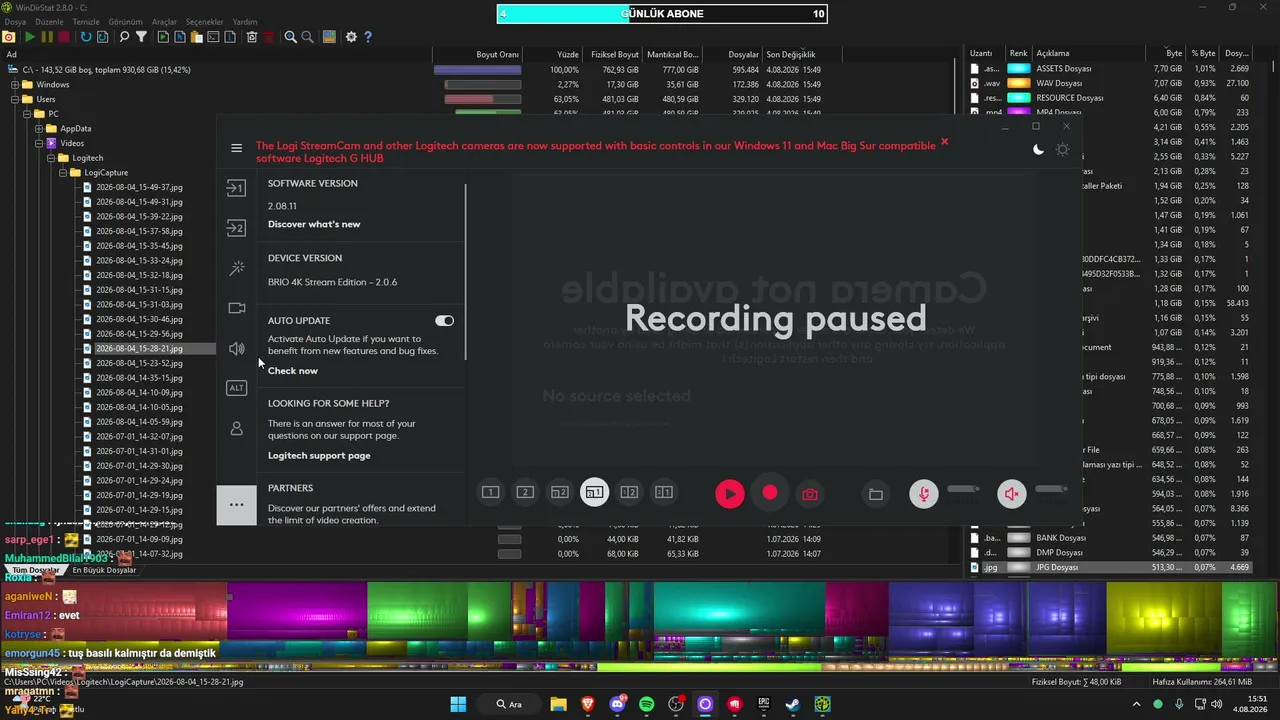Open Source 2 settings in Logi Capture sidebar

[x=236, y=228]
